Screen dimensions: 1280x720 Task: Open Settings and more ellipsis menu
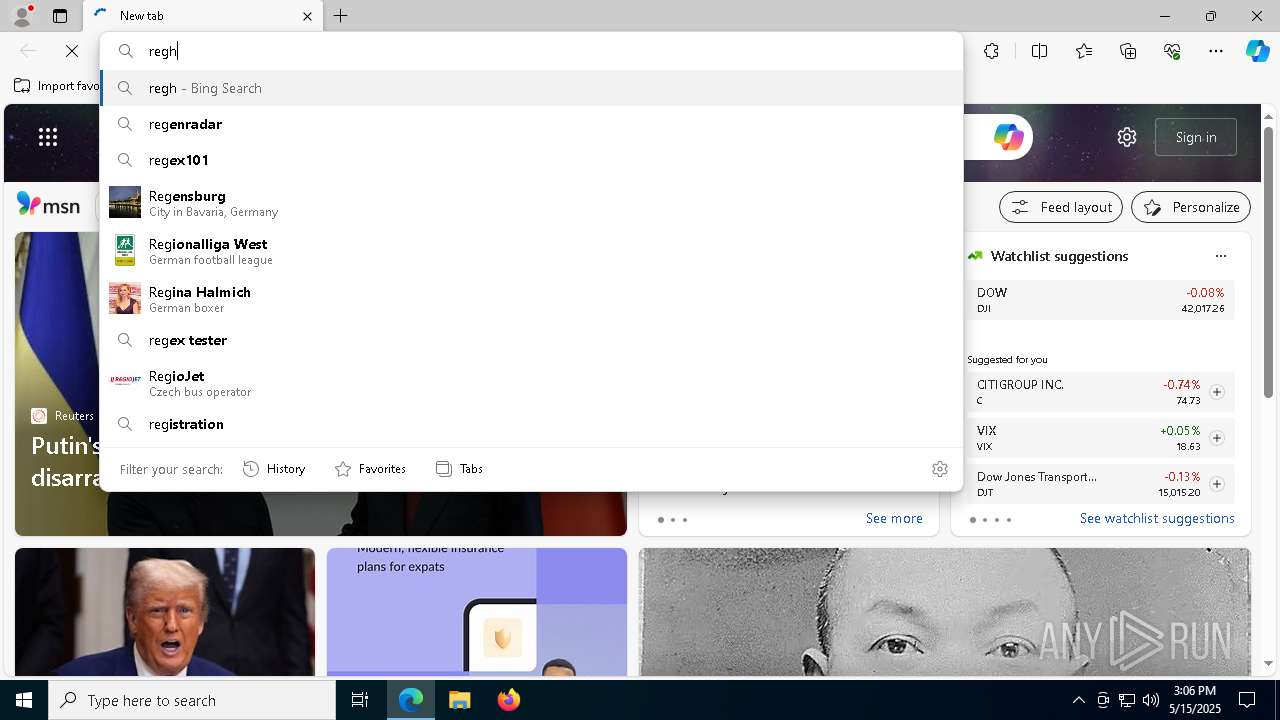pos(1216,51)
